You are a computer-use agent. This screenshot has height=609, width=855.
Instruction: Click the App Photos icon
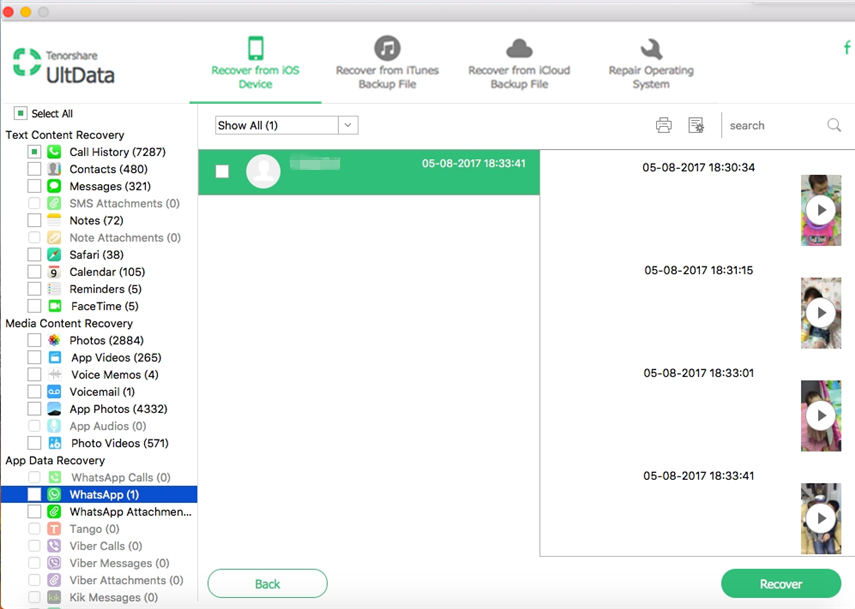[54, 409]
